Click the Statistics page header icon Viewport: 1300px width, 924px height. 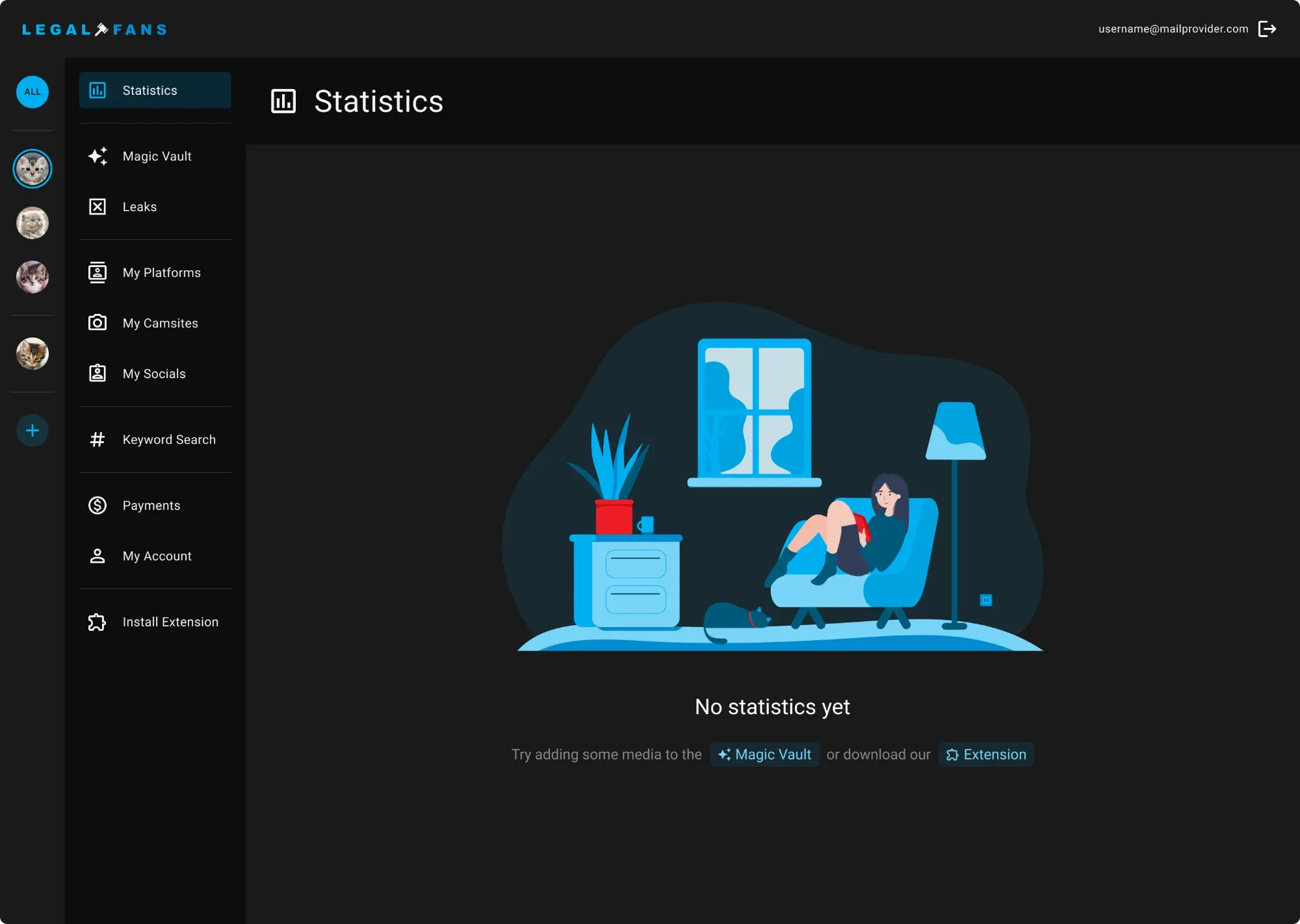coord(283,101)
